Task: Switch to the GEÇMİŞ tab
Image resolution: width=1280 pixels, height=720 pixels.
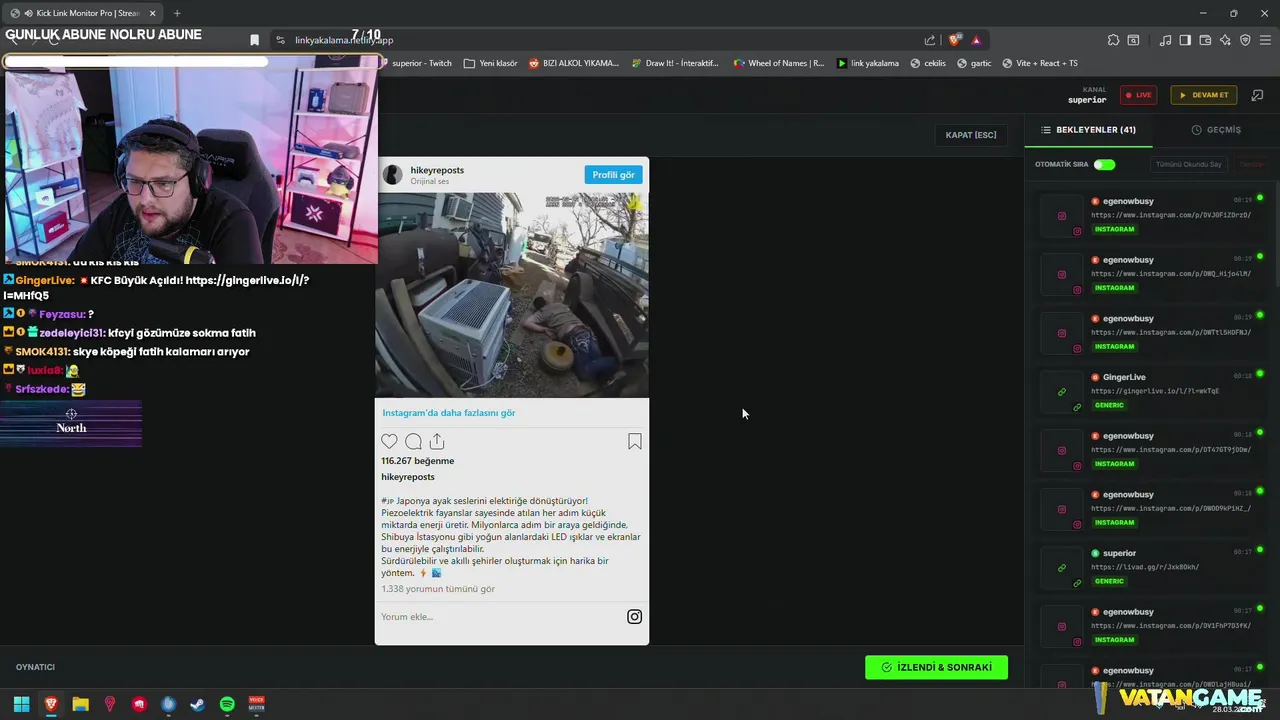Action: [x=1216, y=130]
